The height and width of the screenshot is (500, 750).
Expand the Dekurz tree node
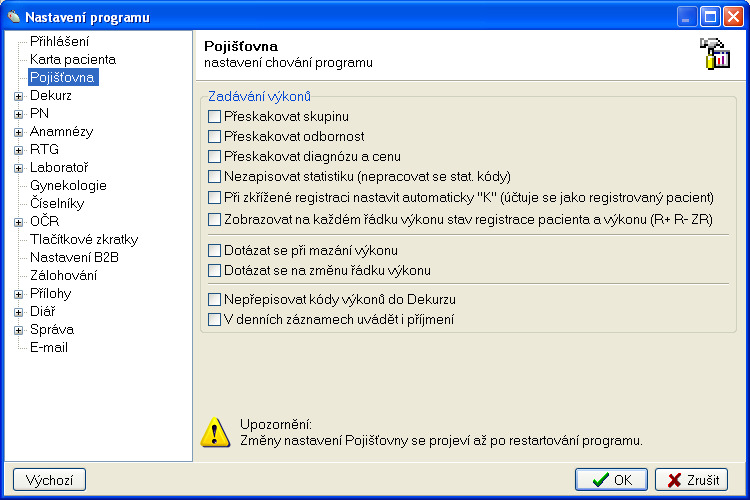[x=18, y=96]
